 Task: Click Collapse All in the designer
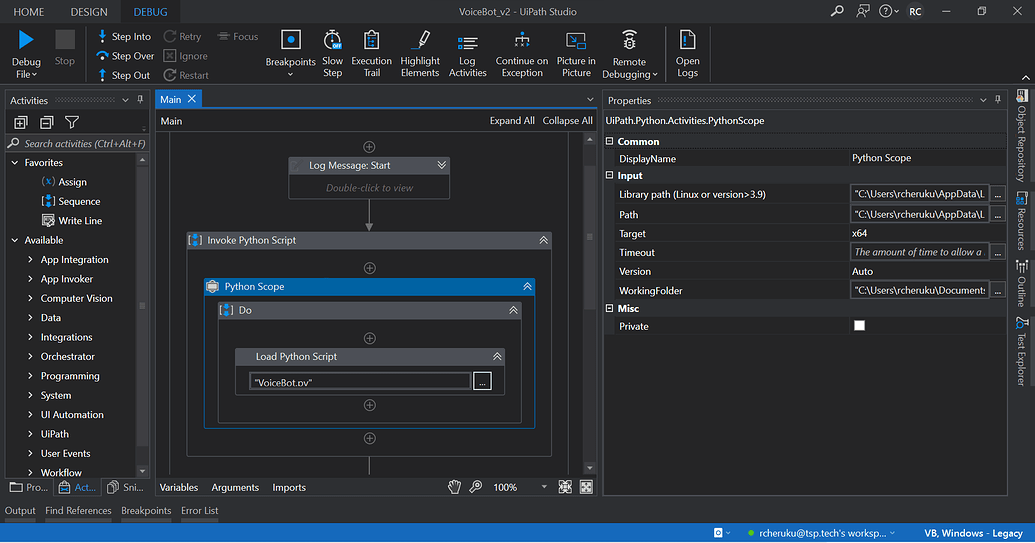pyautogui.click(x=567, y=121)
